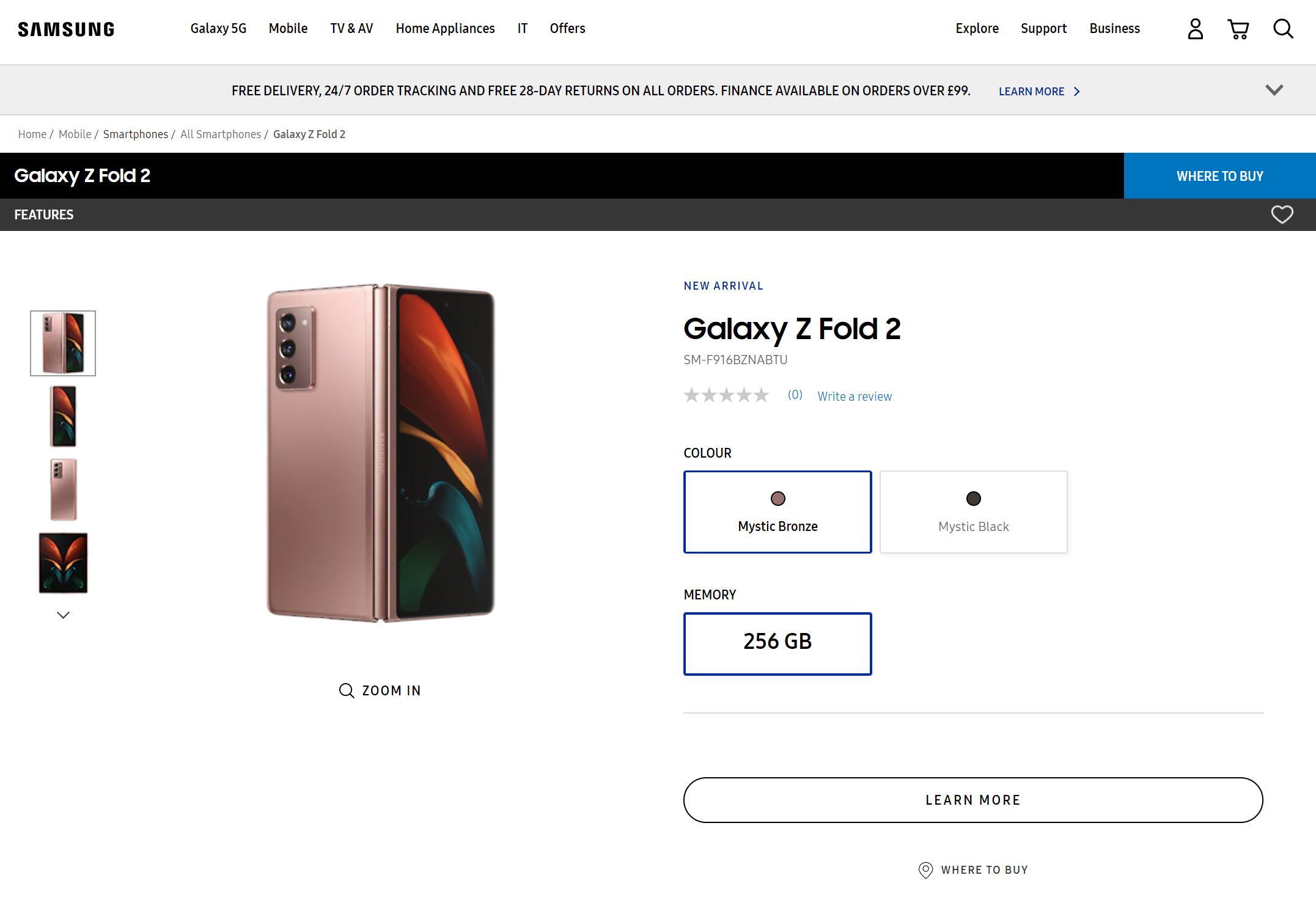The height and width of the screenshot is (900, 1316).
Task: Click the Mystic Black colour swatch dot
Action: pyautogui.click(x=973, y=499)
